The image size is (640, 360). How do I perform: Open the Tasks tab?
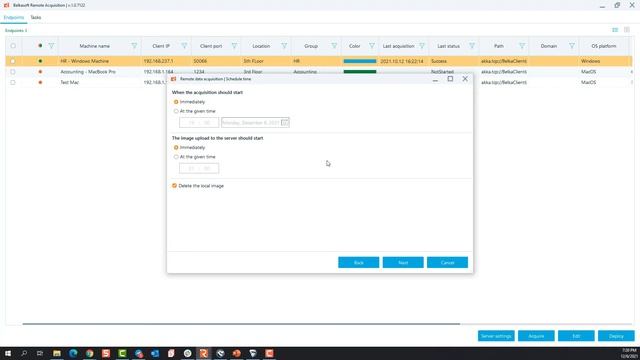pos(36,18)
